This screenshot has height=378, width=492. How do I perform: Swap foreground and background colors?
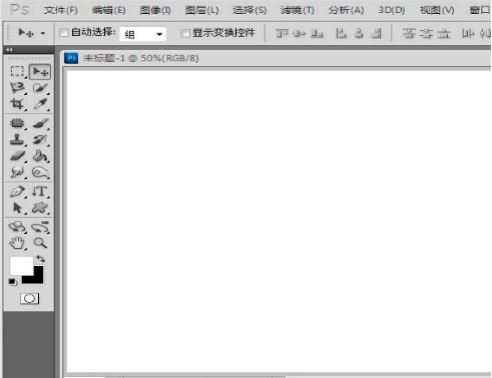(x=41, y=258)
